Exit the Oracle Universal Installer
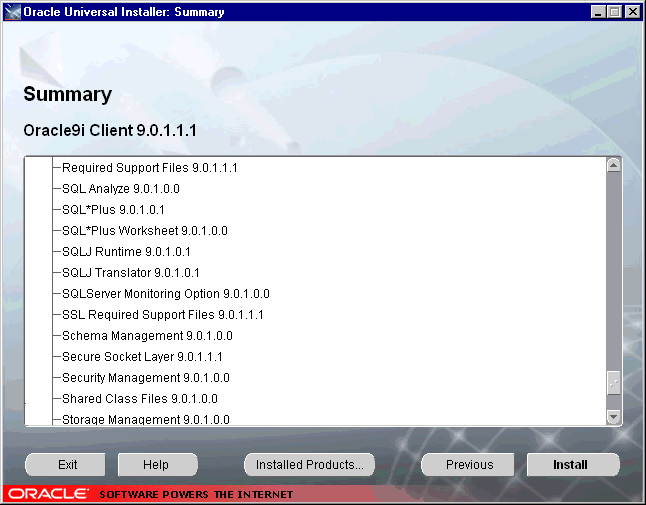The width and height of the screenshot is (646, 505). (x=66, y=465)
